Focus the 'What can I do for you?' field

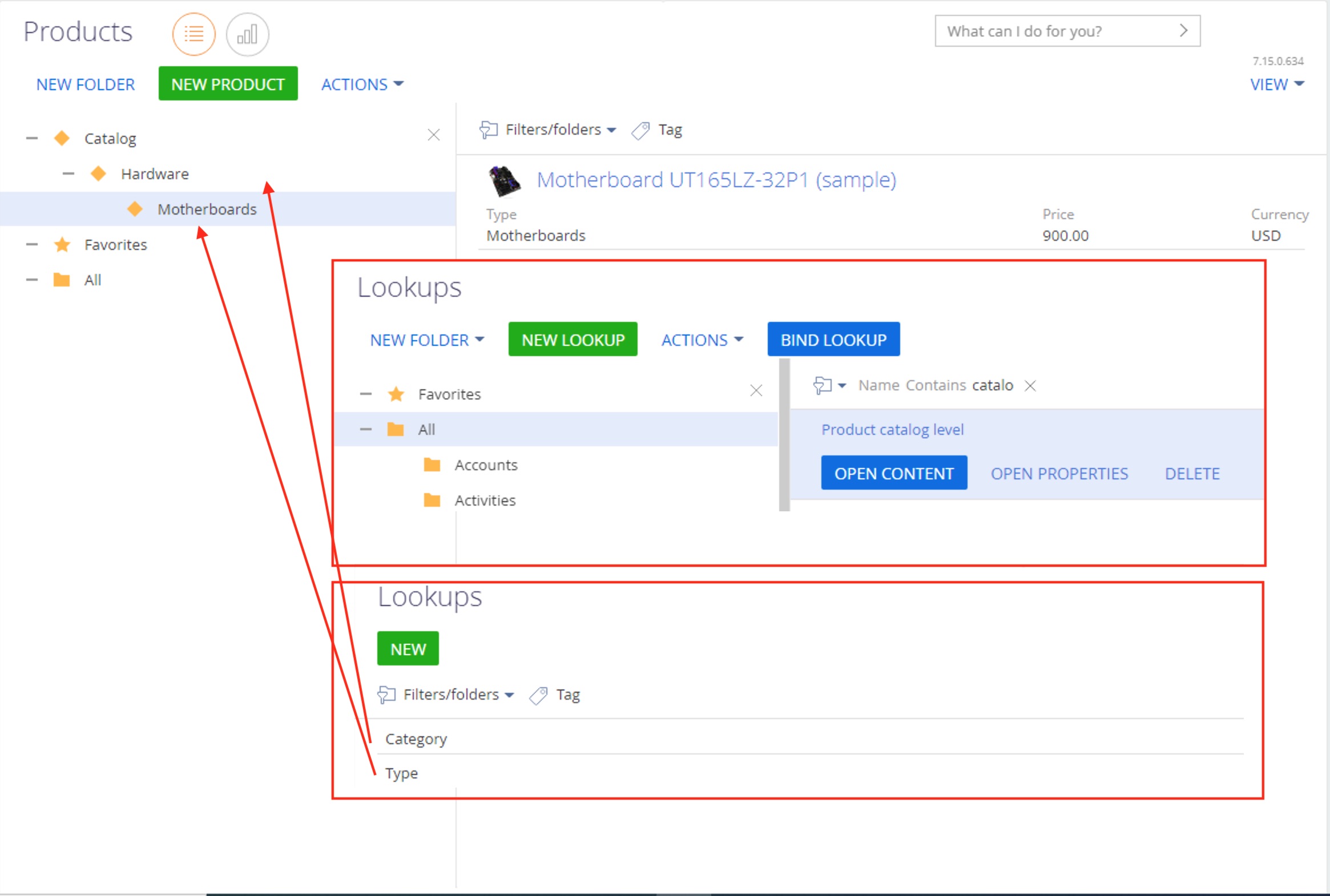point(1067,31)
